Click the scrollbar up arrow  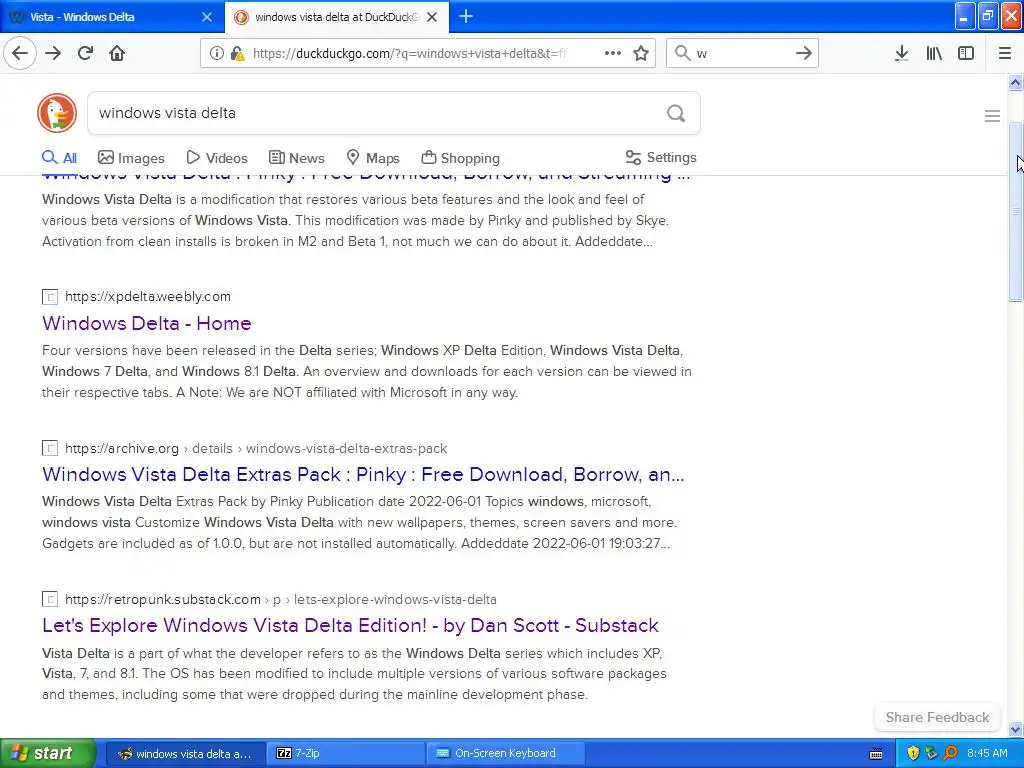pos(1015,83)
